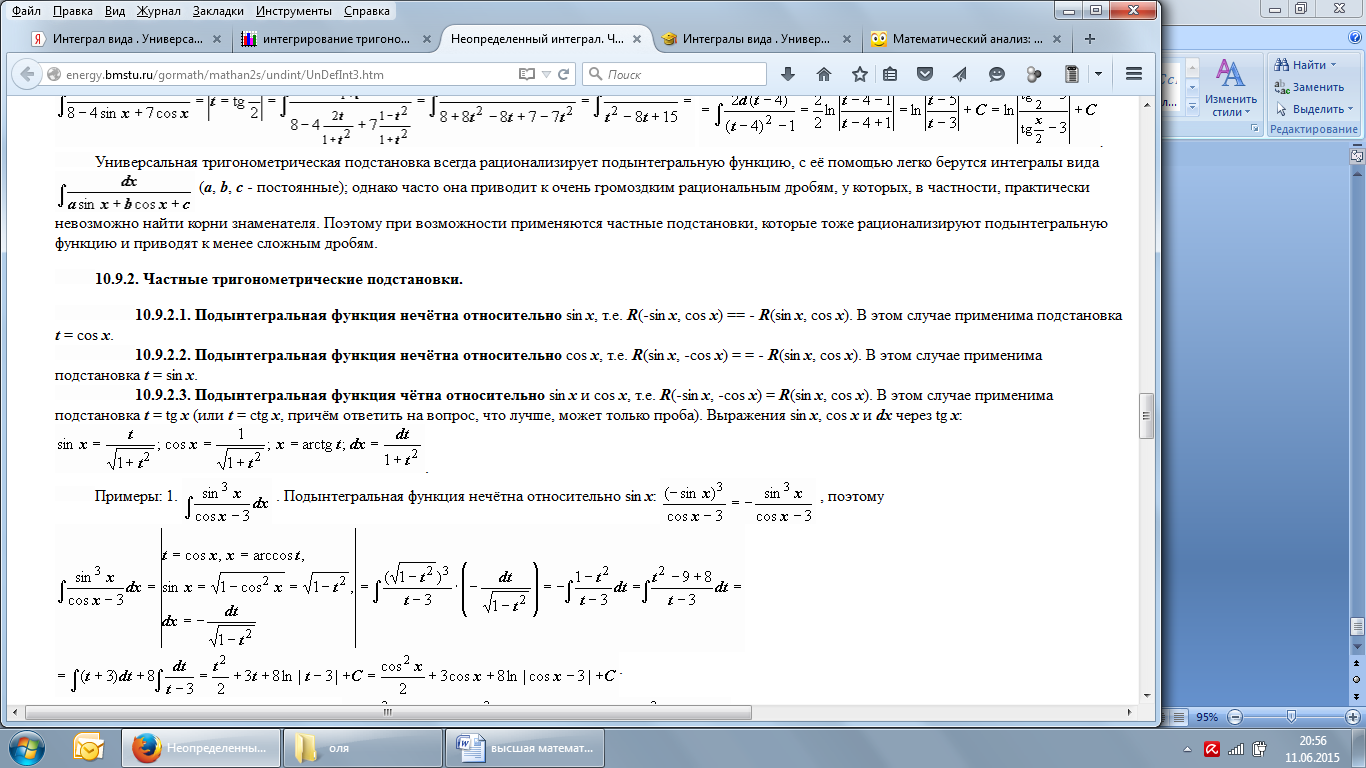Expand overflow toolbar dropdown arrow in Firefox

click(1098, 74)
